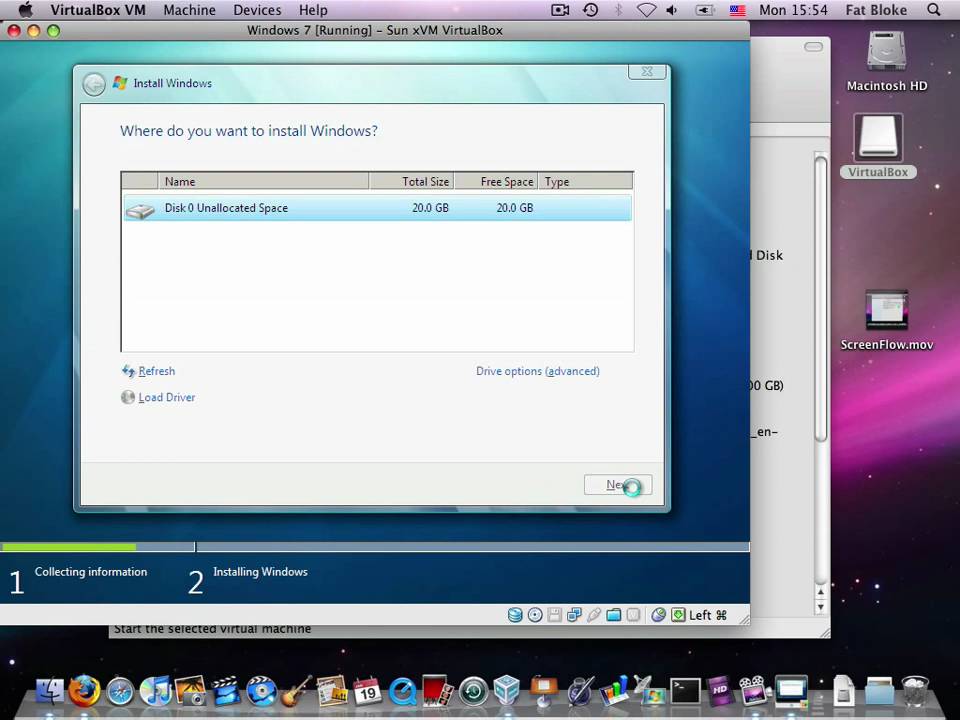This screenshot has width=960, height=720.
Task: Click the Mon 15:54 clock in menu bar
Action: [x=793, y=10]
